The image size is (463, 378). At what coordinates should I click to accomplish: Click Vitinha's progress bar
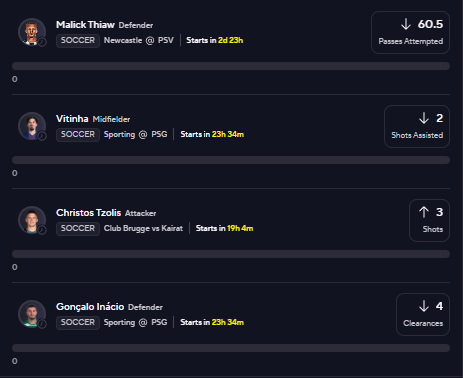(231, 160)
